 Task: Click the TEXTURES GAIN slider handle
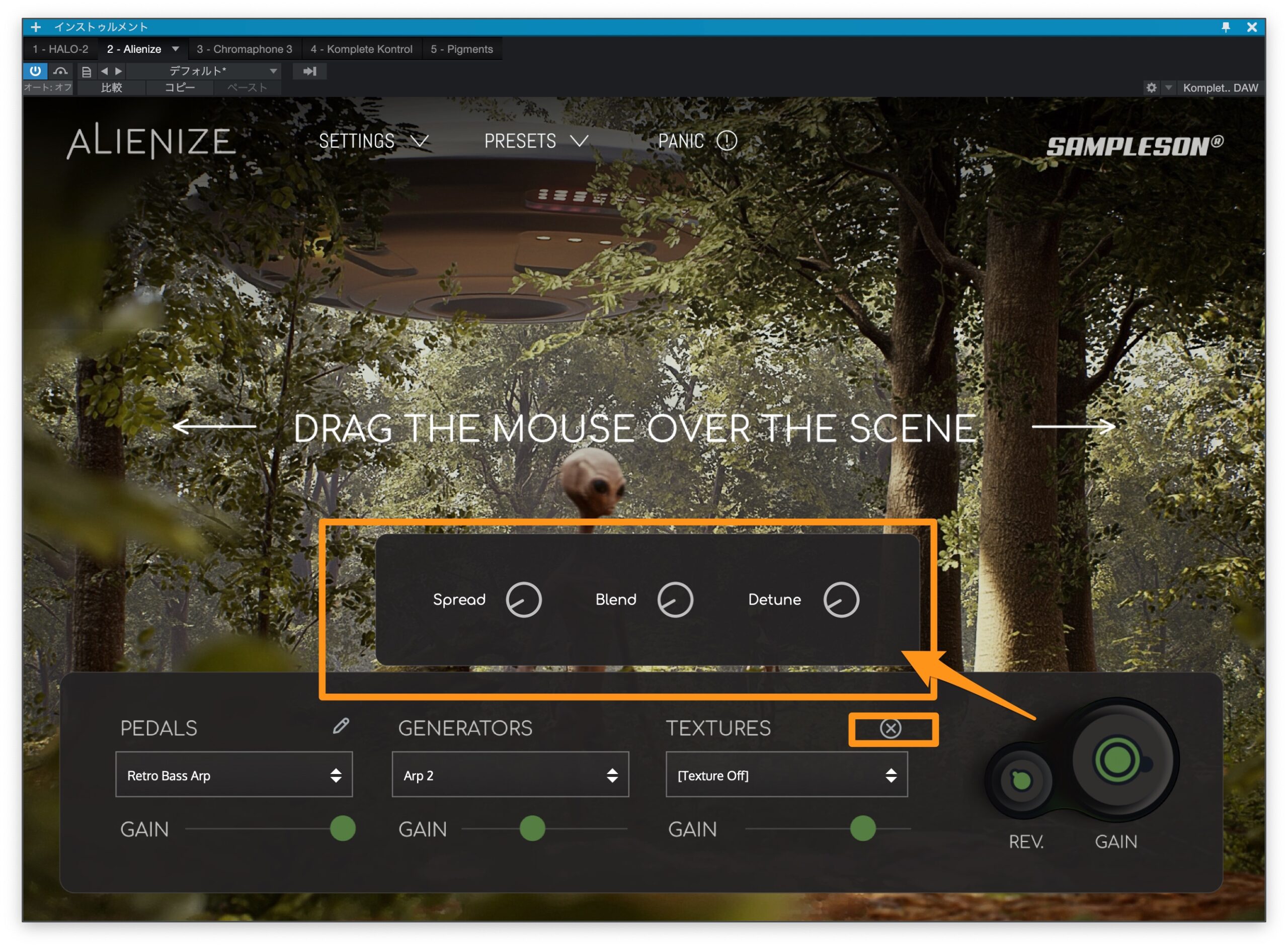point(863,829)
